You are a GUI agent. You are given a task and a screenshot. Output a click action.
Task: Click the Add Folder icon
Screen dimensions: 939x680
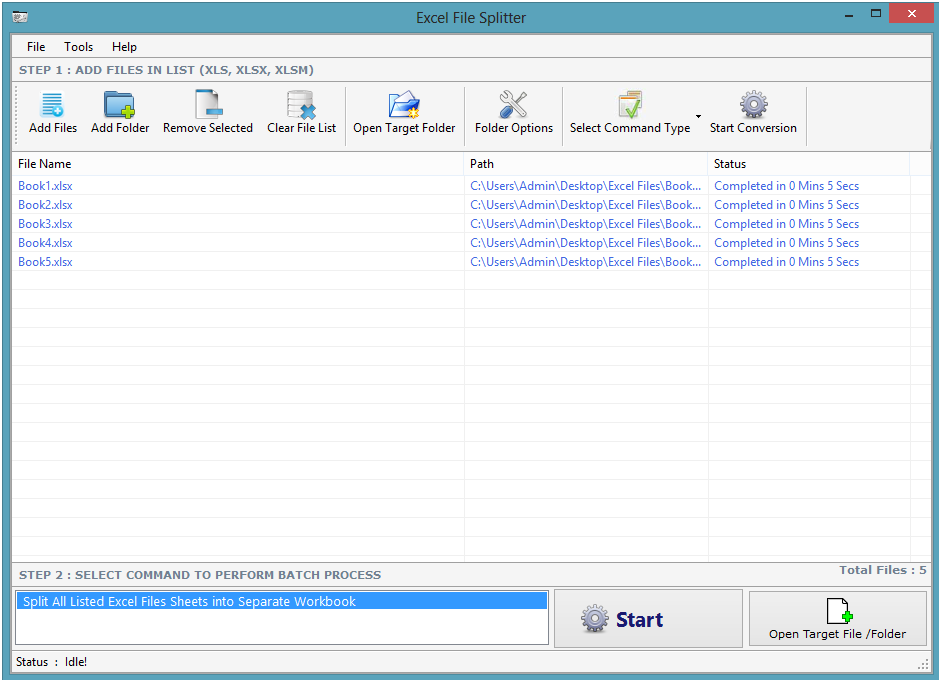119,104
